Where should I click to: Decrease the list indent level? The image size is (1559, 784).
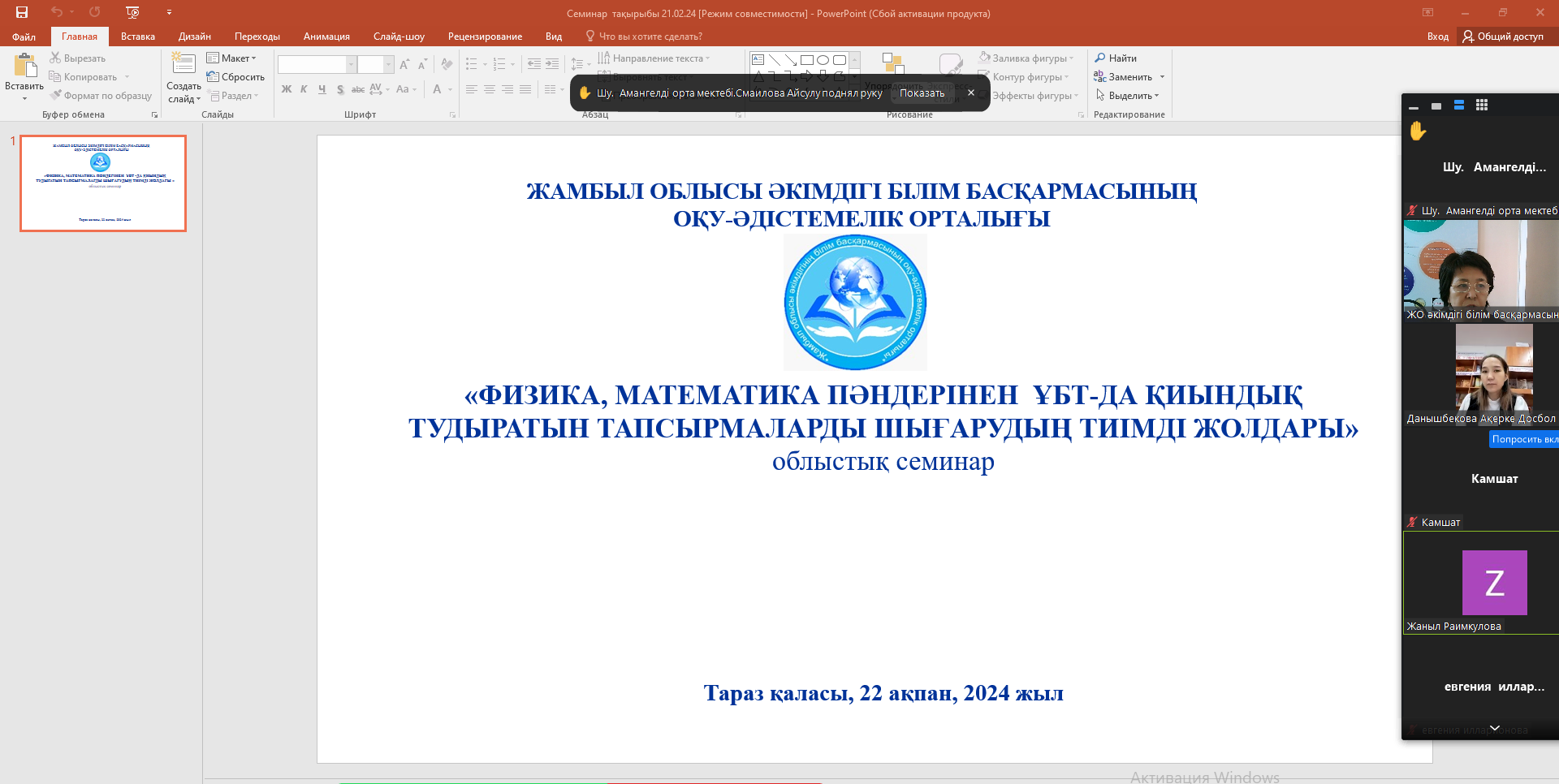(x=533, y=64)
